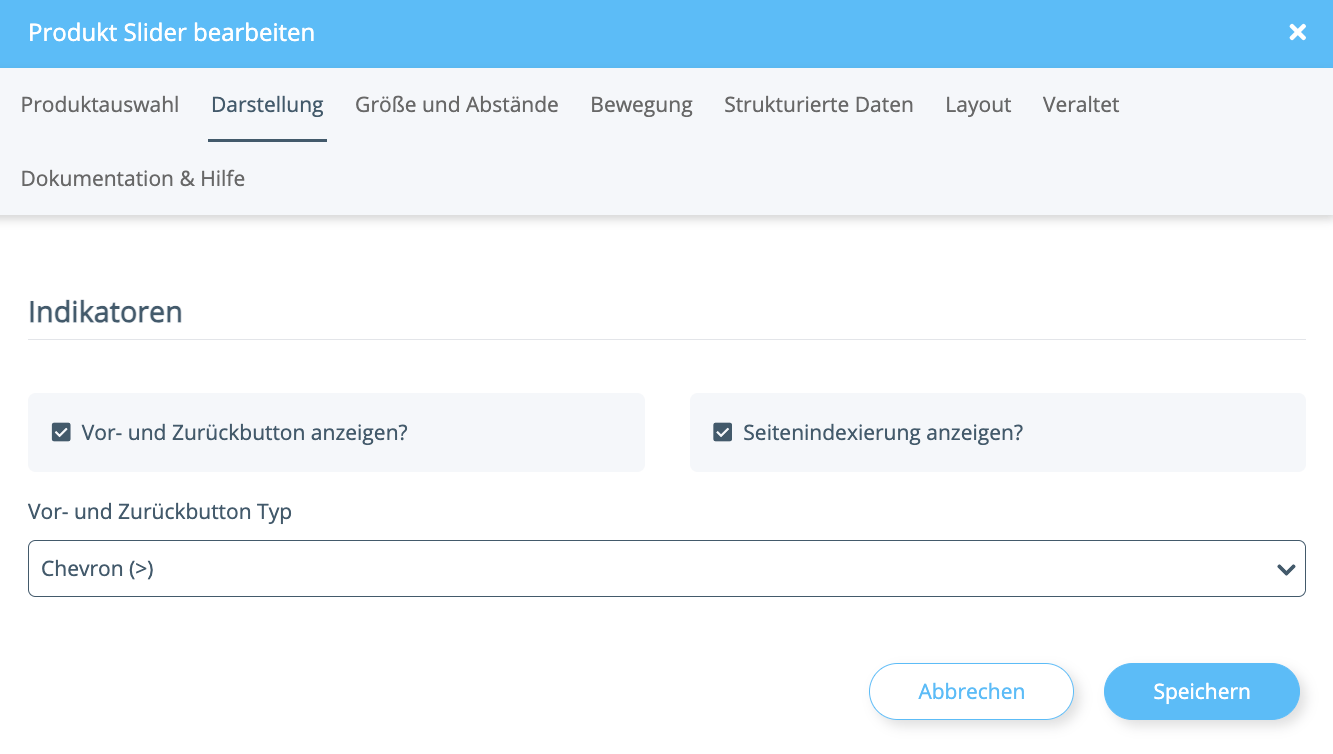Screen dimensions: 1333x754
Task: Open Dokumentation & Hilfe tab
Action: [x=133, y=178]
